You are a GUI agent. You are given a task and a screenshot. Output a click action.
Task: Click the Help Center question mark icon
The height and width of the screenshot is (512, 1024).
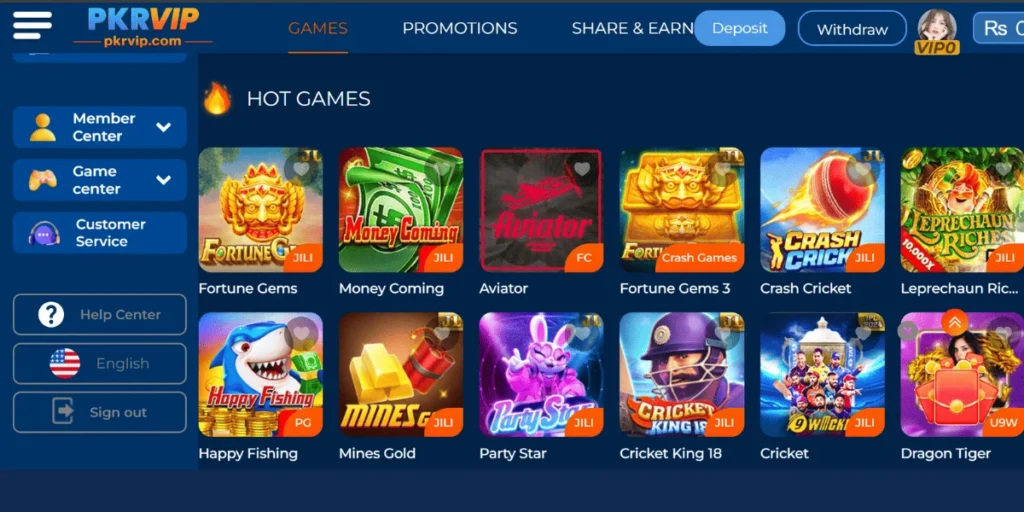[x=51, y=315]
